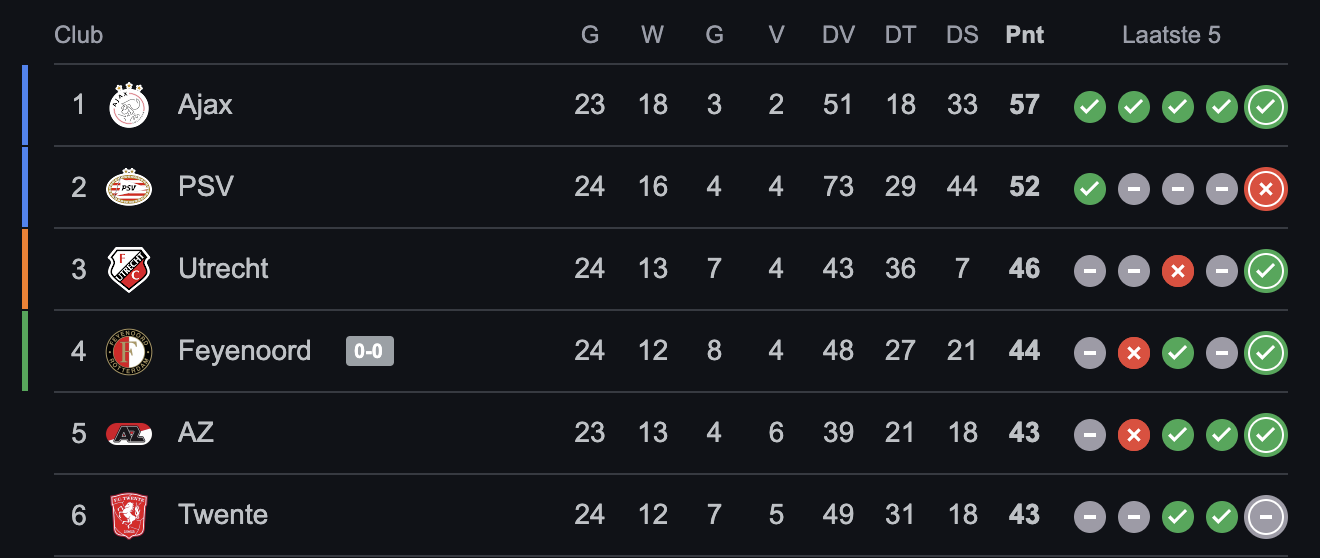Screen dimensions: 1320x558
Task: Click the FC Utrecht club badge
Action: [x=129, y=269]
